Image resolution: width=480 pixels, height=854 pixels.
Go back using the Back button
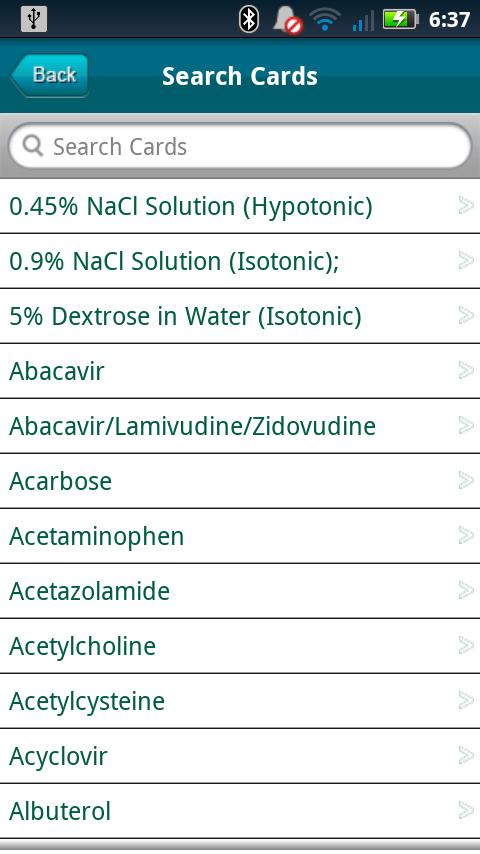pyautogui.click(x=49, y=75)
